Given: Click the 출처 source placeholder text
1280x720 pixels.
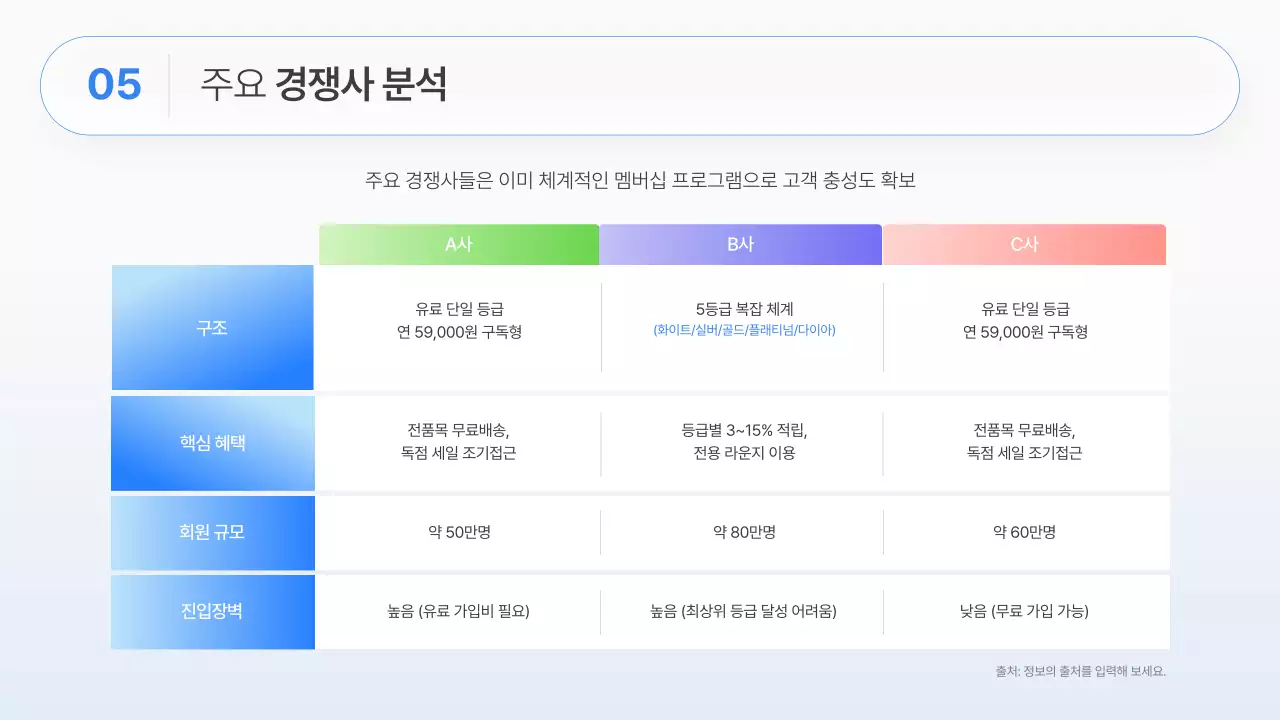Looking at the screenshot, I should (x=1080, y=671).
